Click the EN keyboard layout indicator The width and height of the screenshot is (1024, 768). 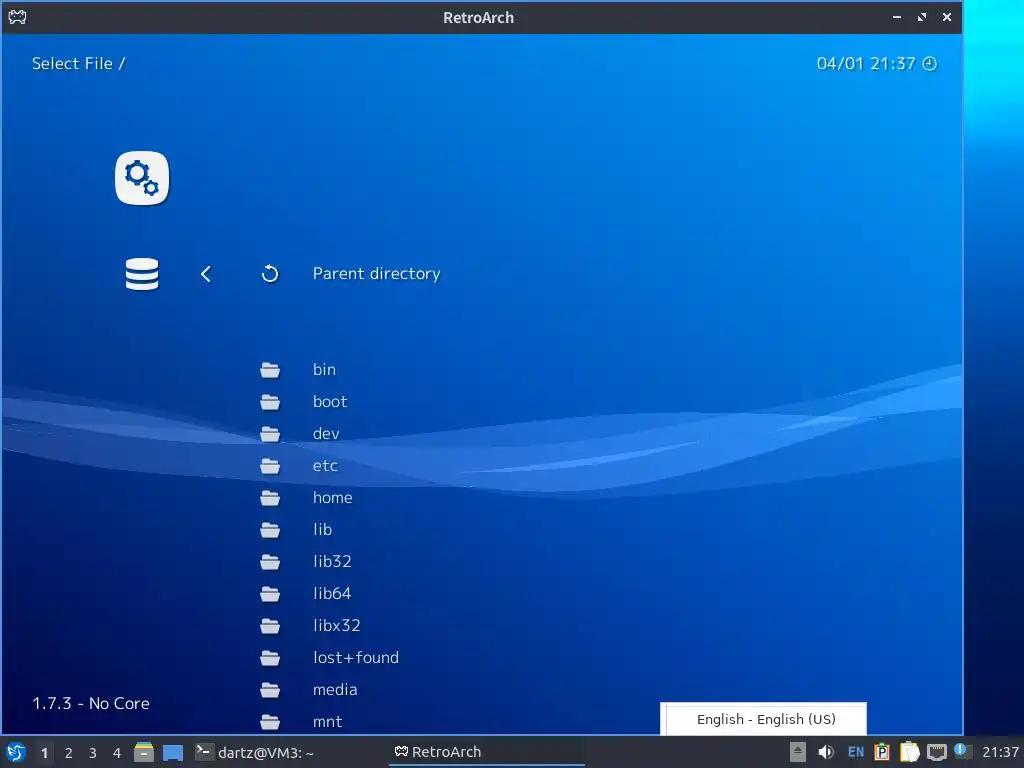pyautogui.click(x=856, y=752)
